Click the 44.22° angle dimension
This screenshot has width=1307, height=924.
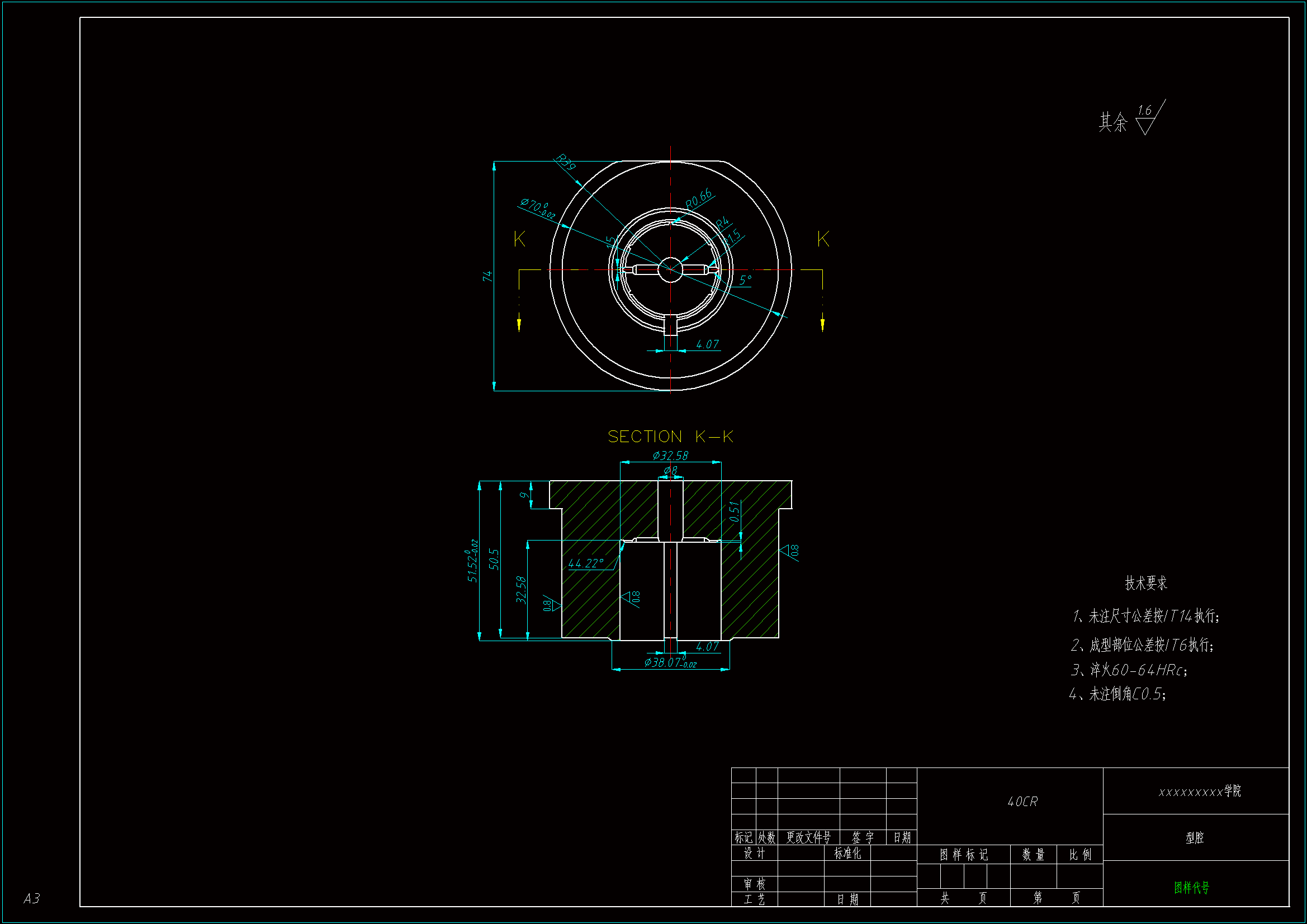(x=586, y=563)
